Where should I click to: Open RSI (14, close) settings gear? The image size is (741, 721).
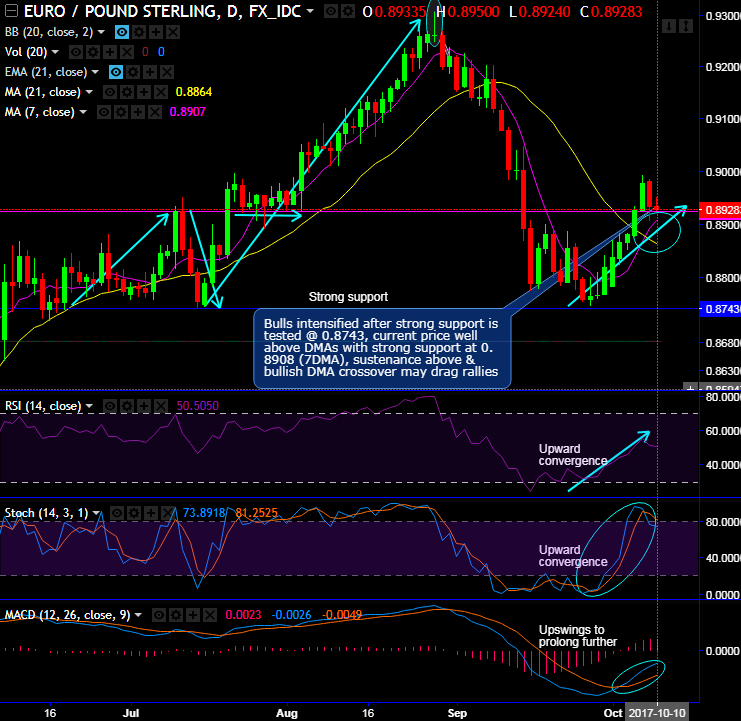pyautogui.click(x=127, y=406)
